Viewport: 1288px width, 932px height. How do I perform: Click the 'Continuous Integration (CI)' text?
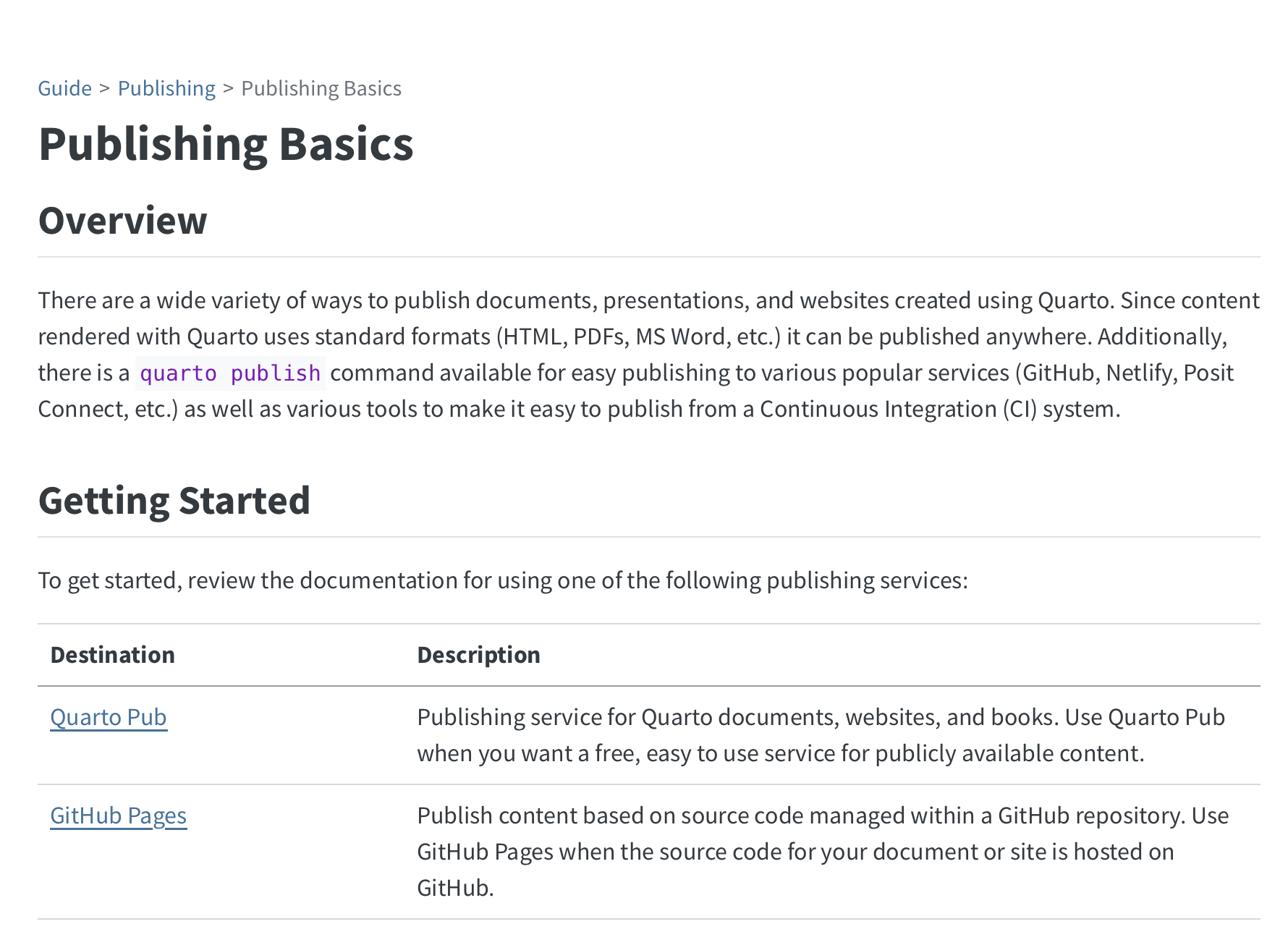click(898, 410)
